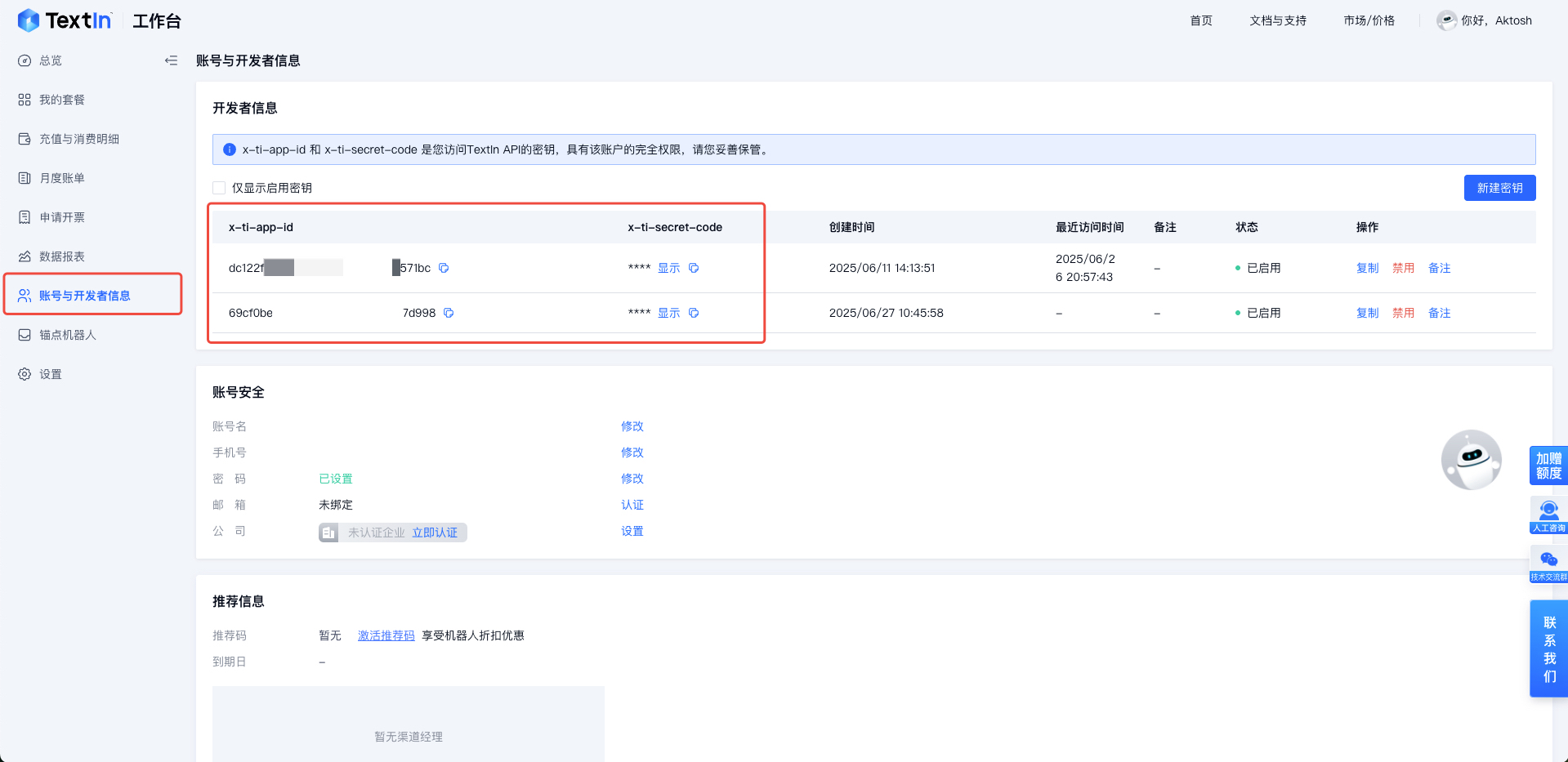Viewport: 1568px width, 762px height.
Task: Click the 激活推荐码 link
Action: click(x=386, y=635)
